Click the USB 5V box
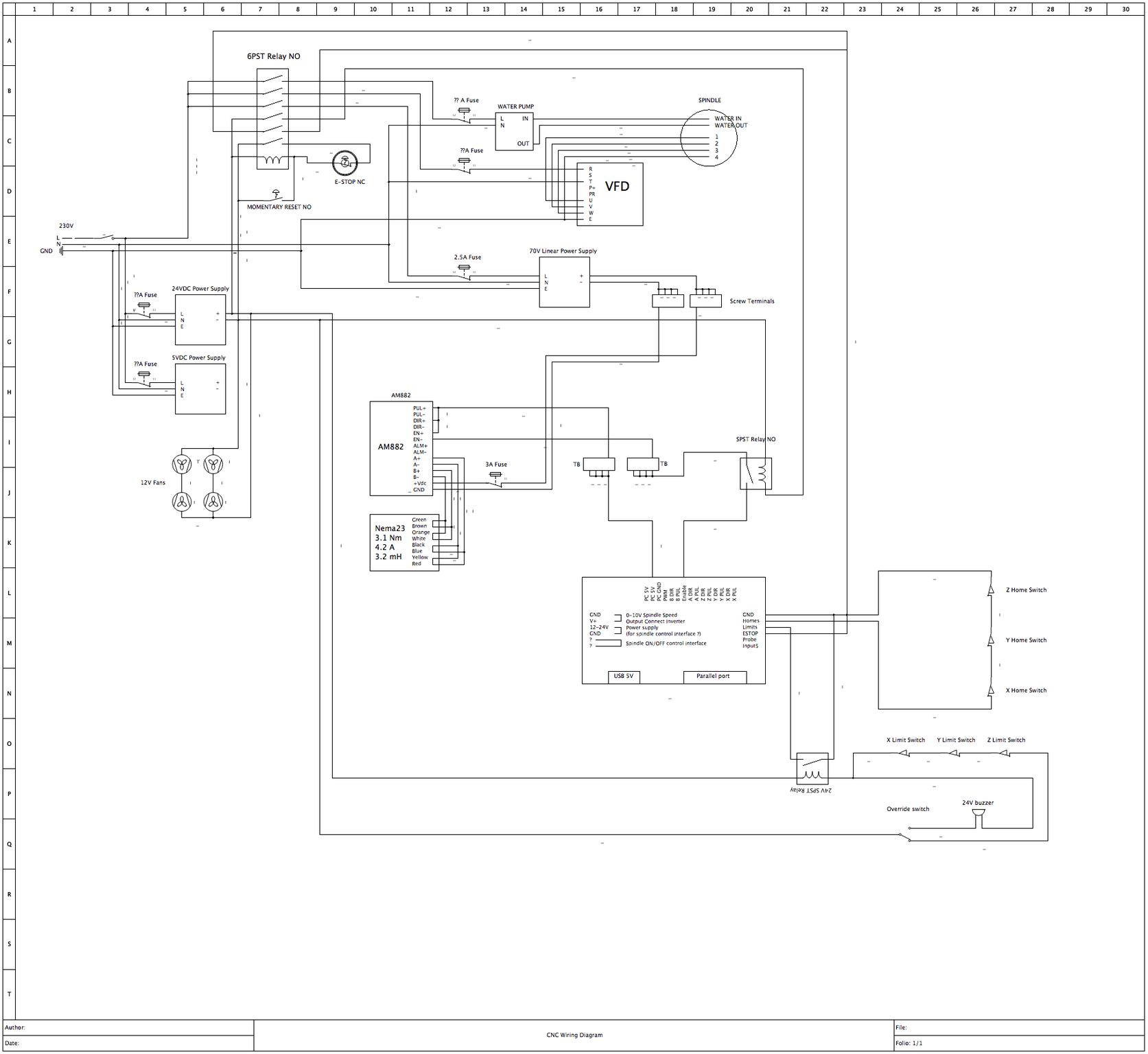1148x1054 pixels. pos(624,677)
